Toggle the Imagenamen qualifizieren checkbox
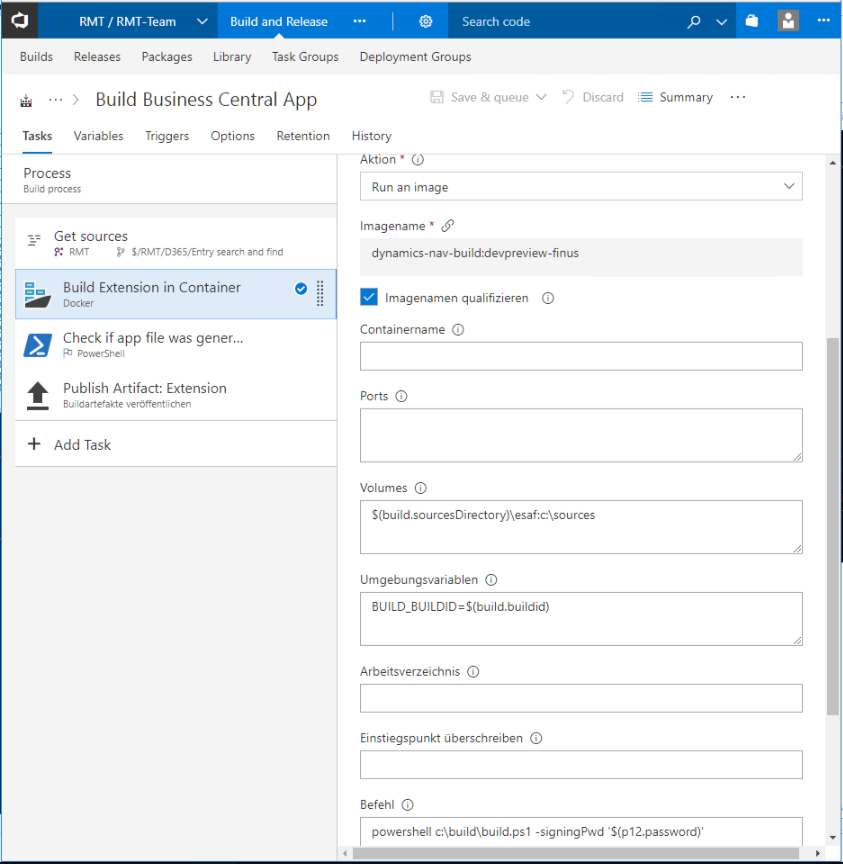843x864 pixels. point(369,297)
